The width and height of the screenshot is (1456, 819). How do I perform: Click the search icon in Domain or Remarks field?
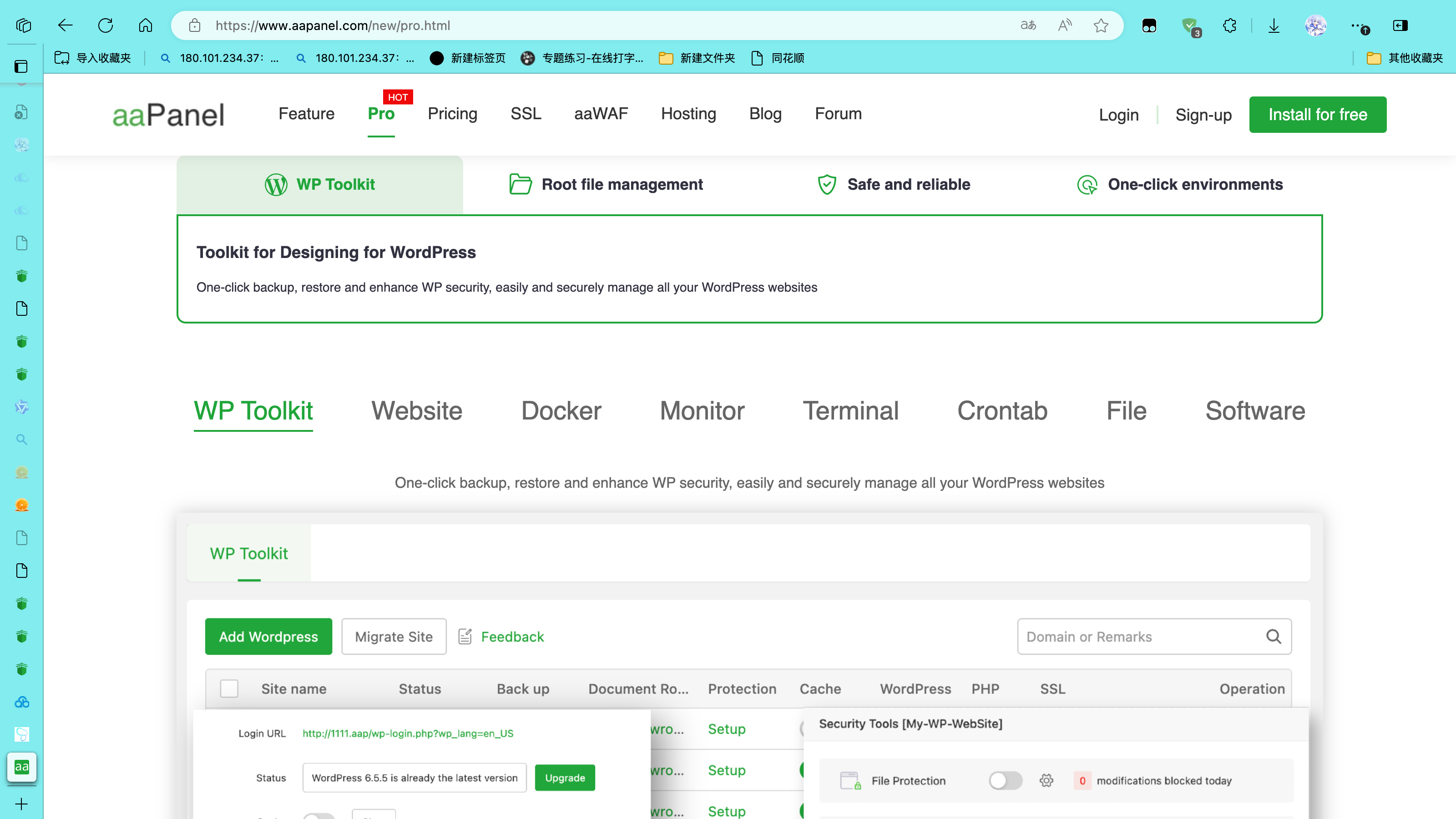coord(1274,637)
